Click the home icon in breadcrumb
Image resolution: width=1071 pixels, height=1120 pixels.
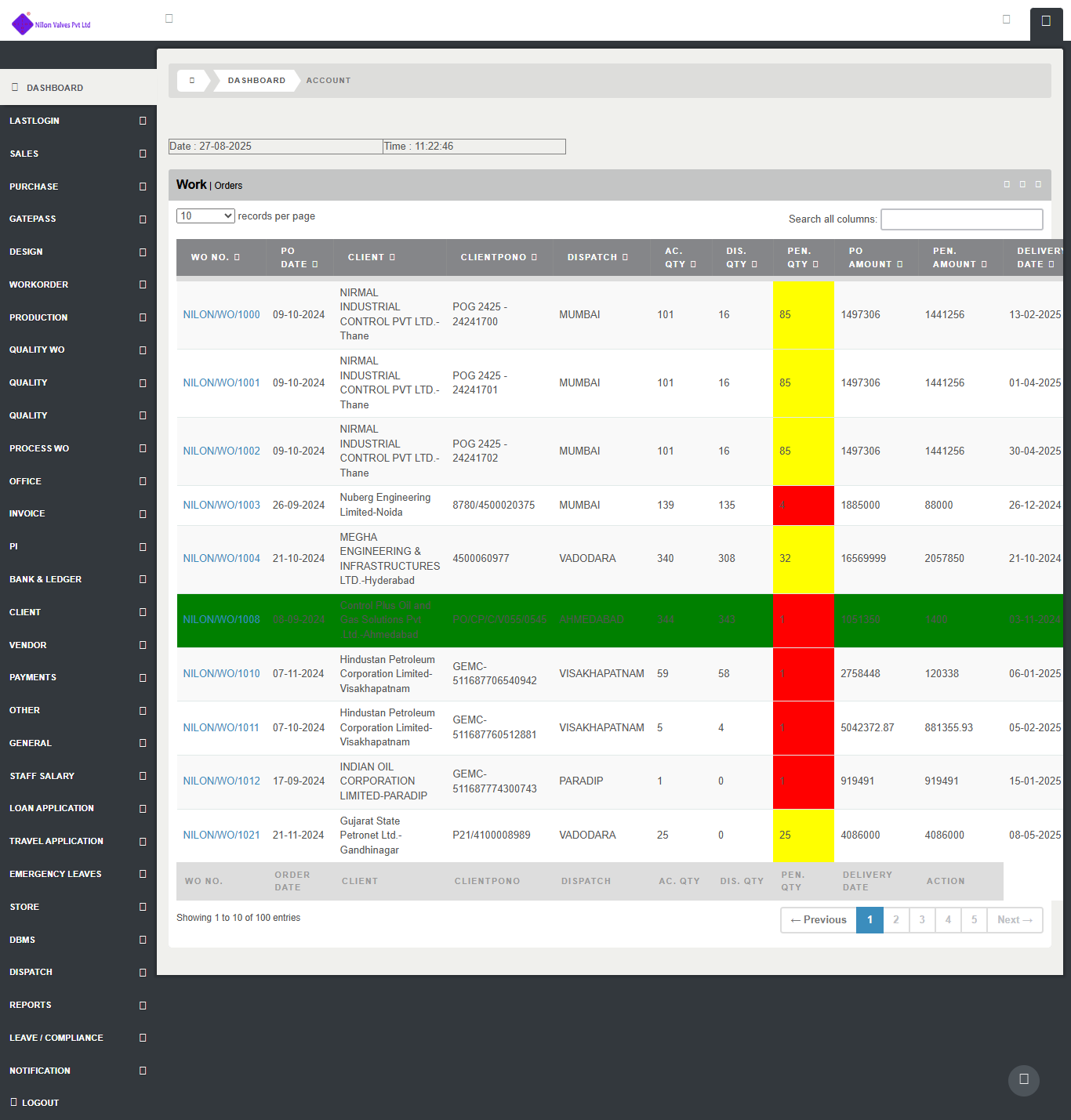[192, 81]
